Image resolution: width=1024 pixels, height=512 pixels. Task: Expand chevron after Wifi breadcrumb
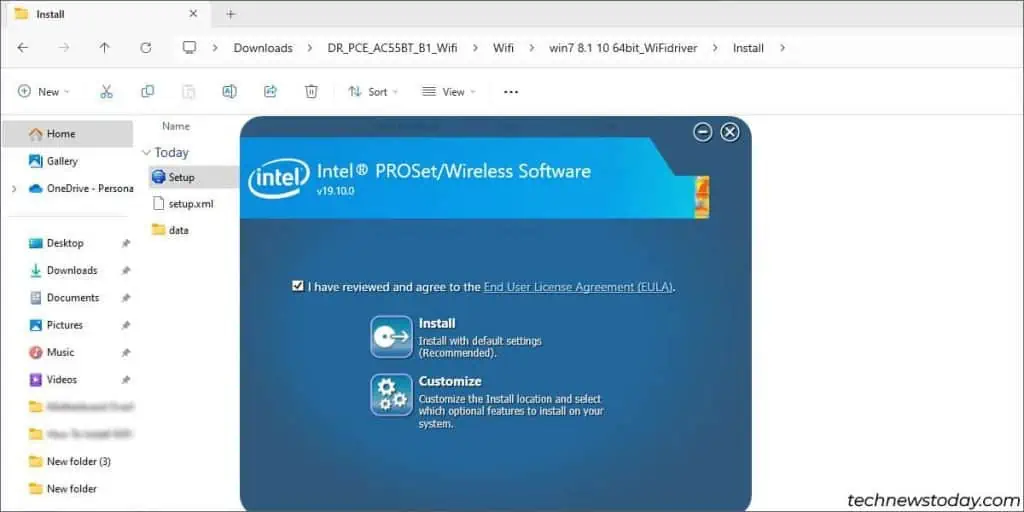pyautogui.click(x=531, y=48)
